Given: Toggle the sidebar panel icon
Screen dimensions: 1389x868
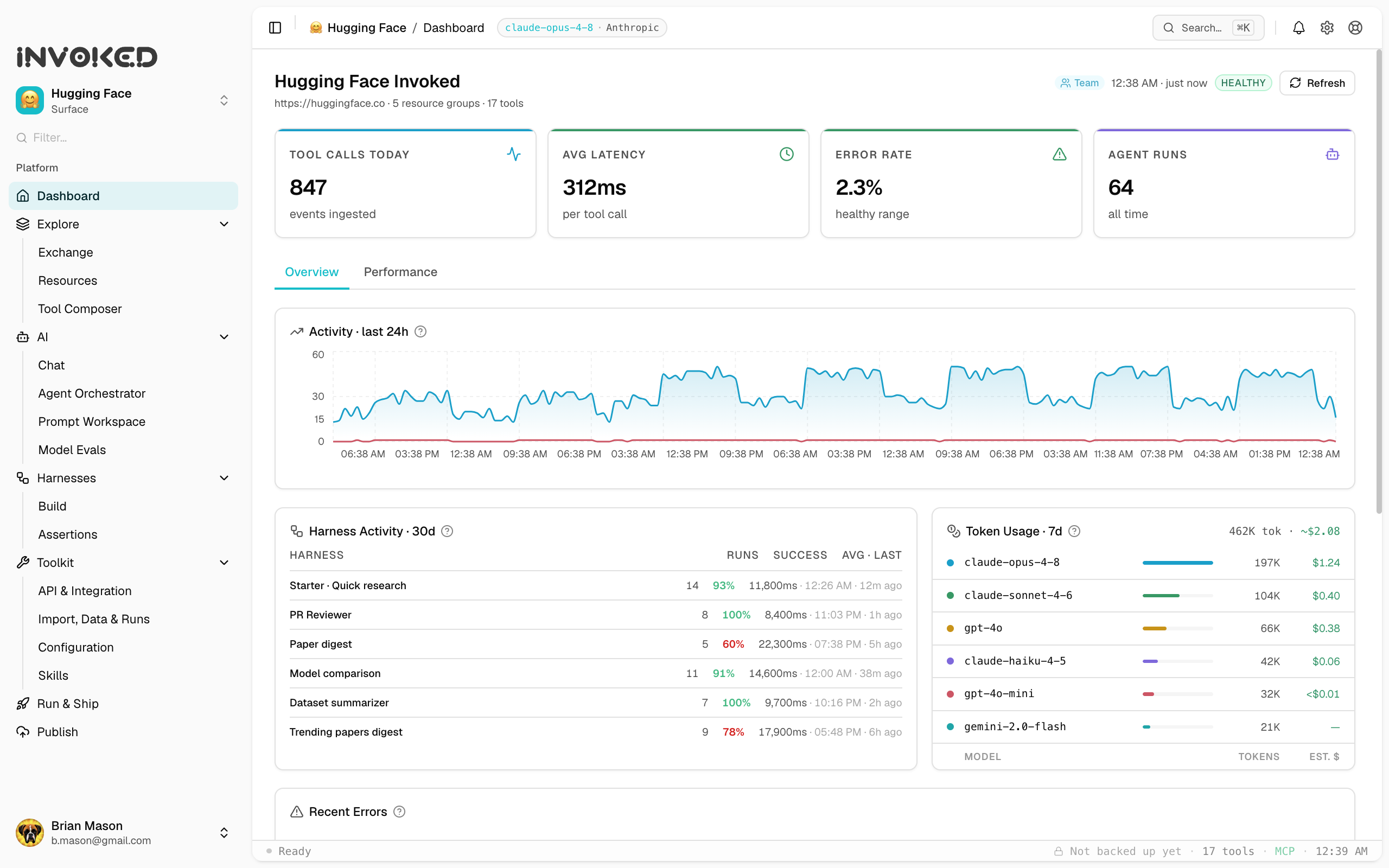Looking at the screenshot, I should [x=275, y=28].
